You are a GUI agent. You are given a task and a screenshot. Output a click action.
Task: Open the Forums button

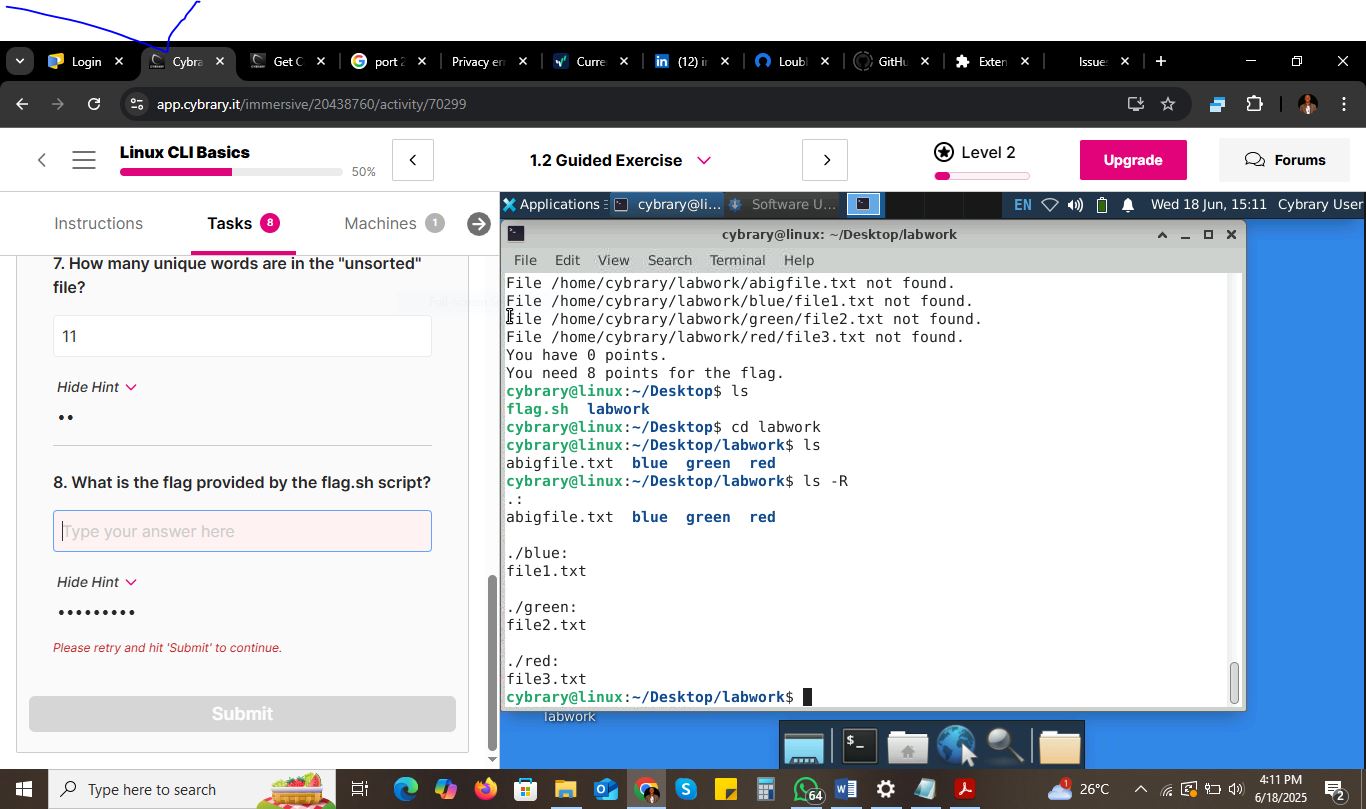(1284, 160)
